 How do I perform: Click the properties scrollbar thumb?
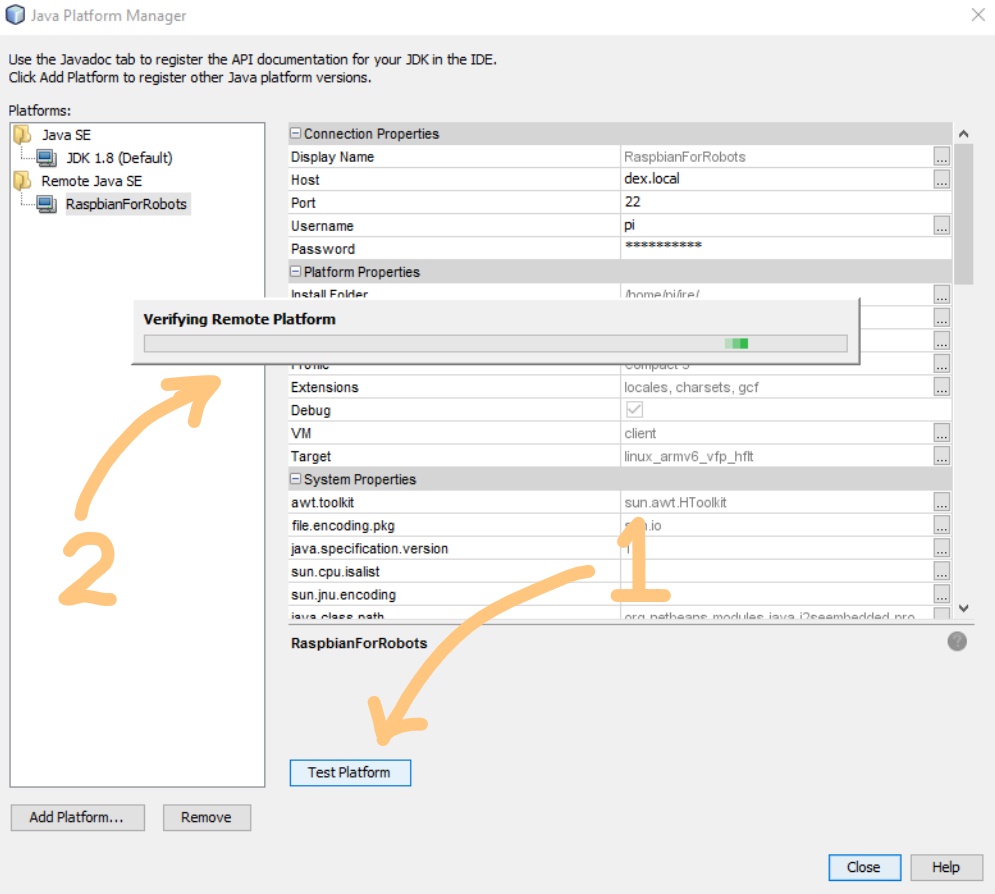pyautogui.click(x=963, y=214)
